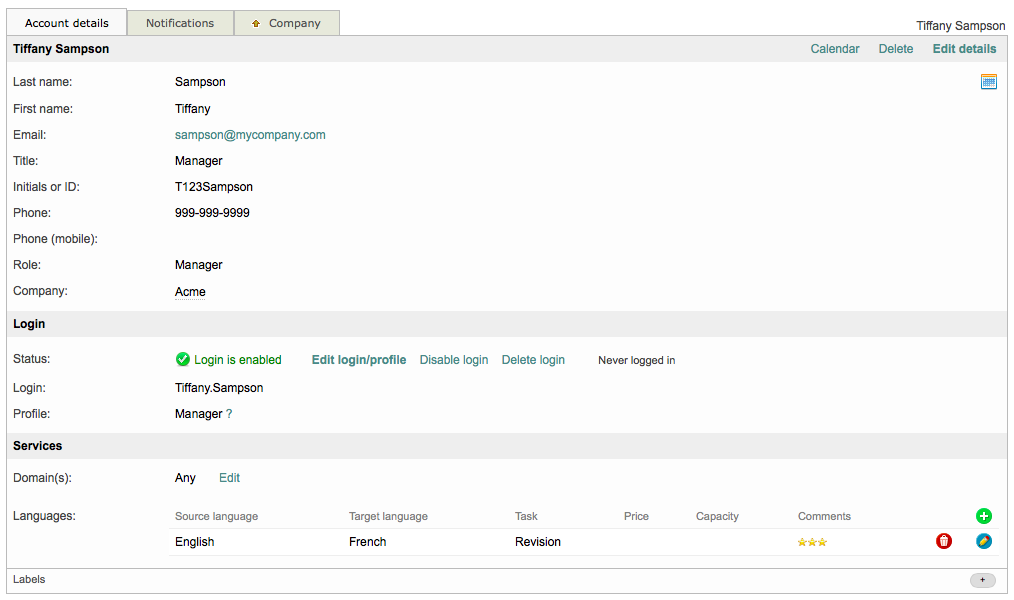1014x600 pixels.
Task: Click the green add language icon
Action: tap(983, 516)
